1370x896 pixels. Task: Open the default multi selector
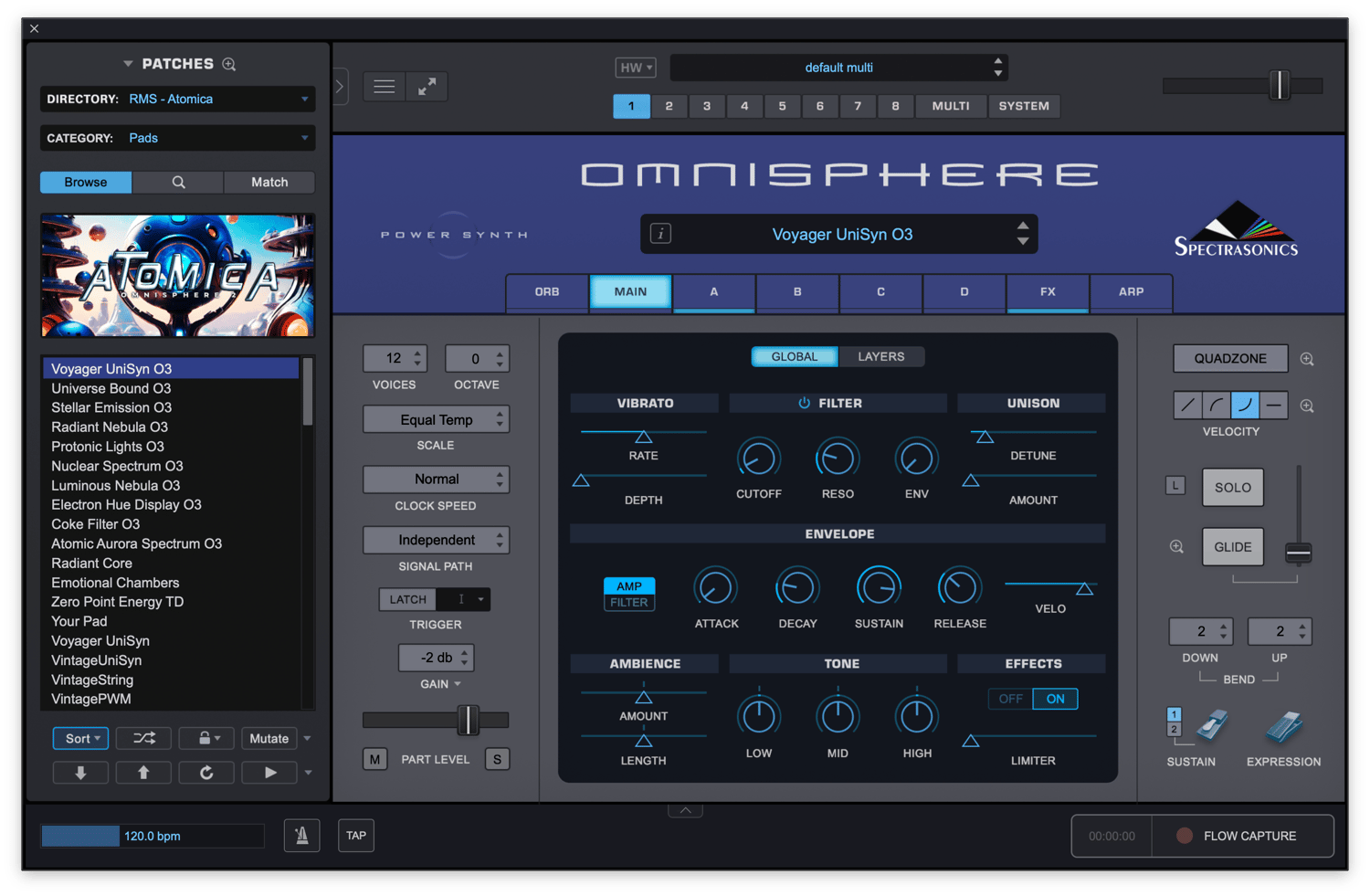tap(839, 68)
